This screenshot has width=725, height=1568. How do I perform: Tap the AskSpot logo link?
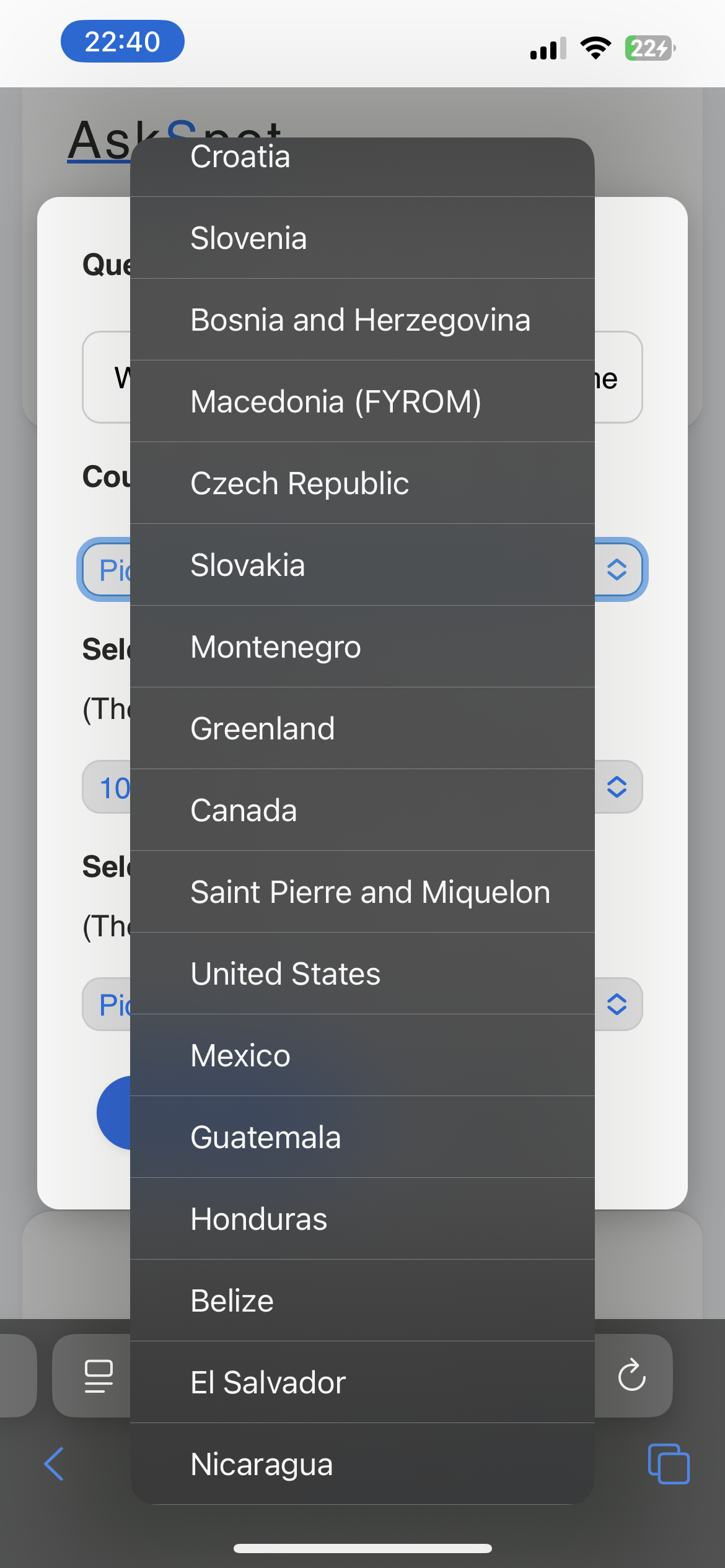coord(99,141)
